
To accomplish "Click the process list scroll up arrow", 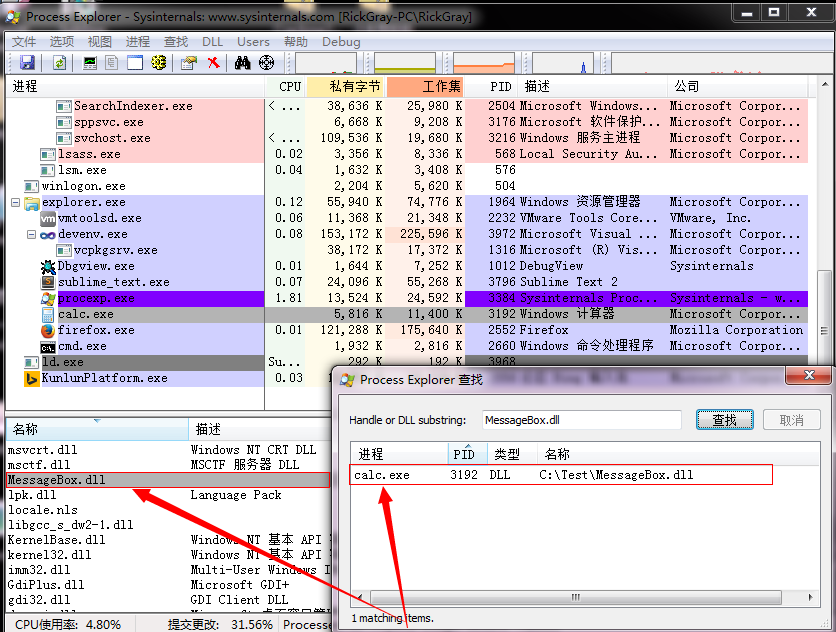I will tap(824, 85).
